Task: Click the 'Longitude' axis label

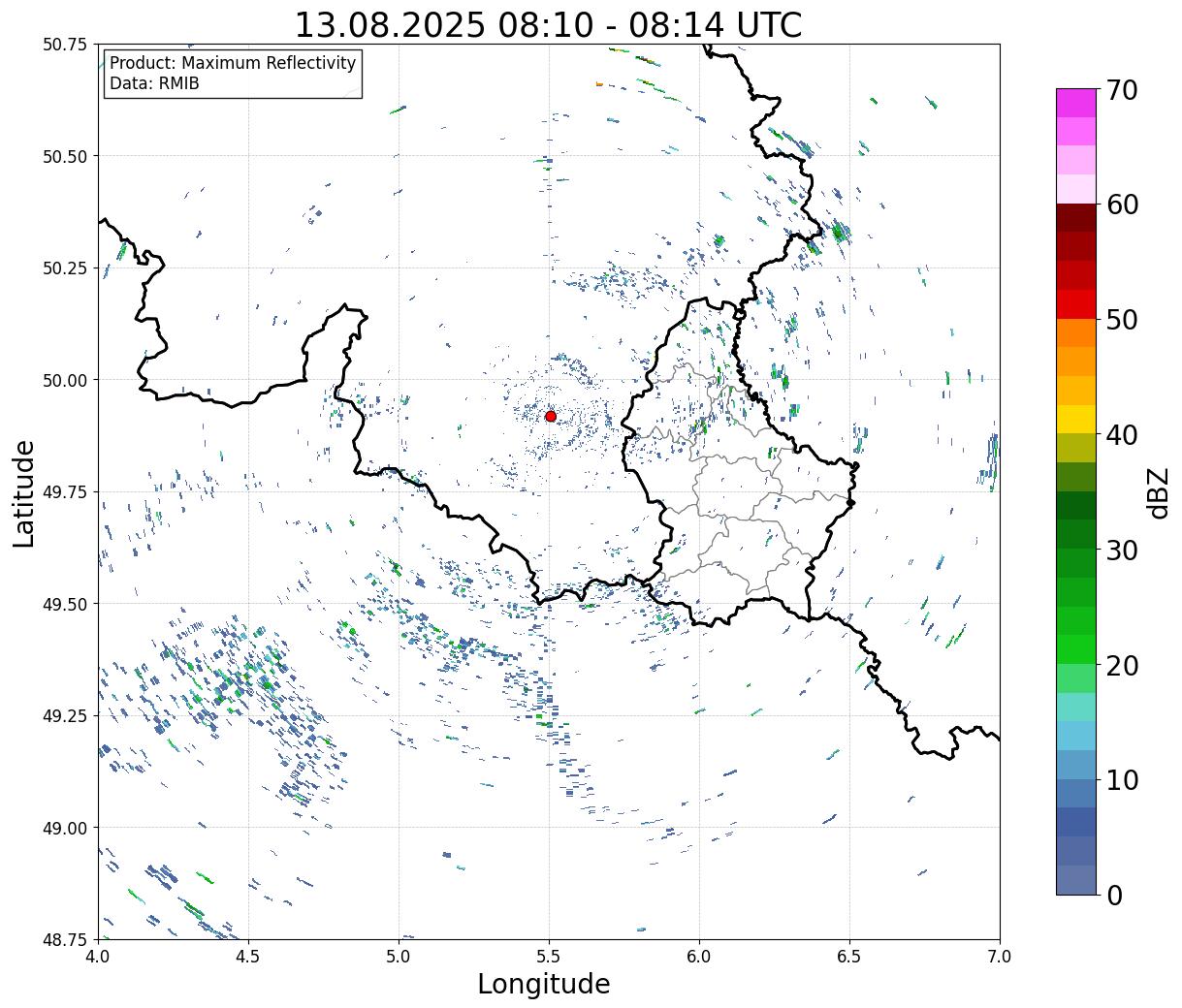Action: click(x=544, y=984)
